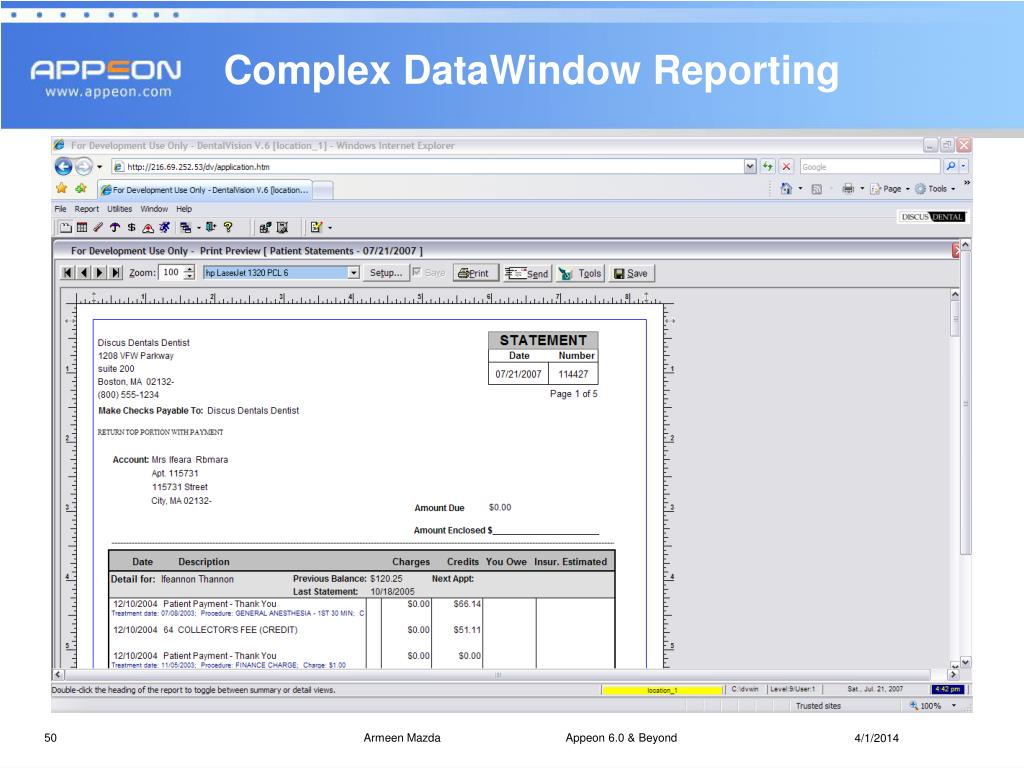
Task: Open the IE Tools menu dropdown
Action: pos(935,189)
